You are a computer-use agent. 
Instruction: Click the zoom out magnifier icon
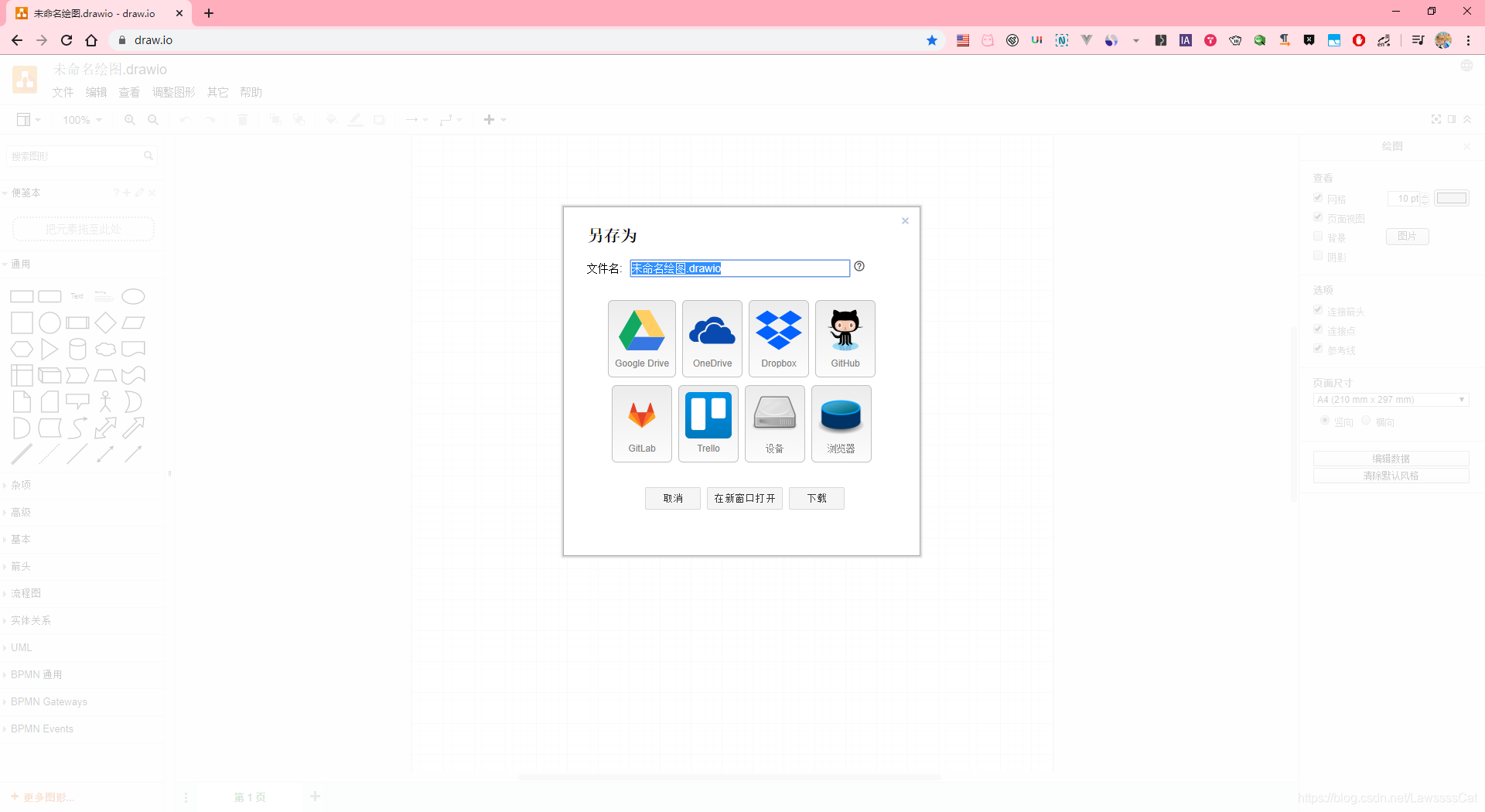[153, 120]
